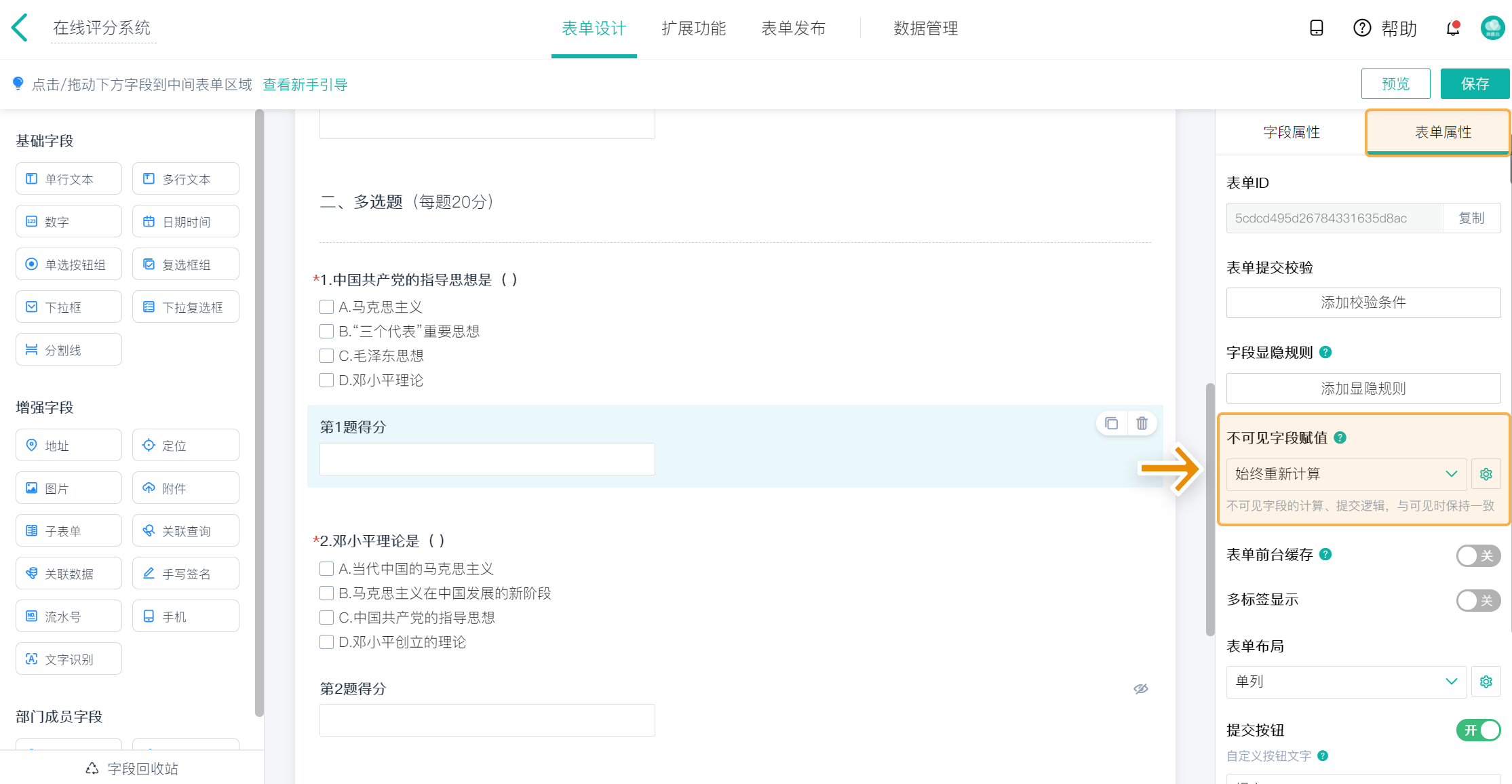Screen dimensions: 1512x784
Task: Open gear settings beside 始终重新计算
Action: pyautogui.click(x=1486, y=474)
